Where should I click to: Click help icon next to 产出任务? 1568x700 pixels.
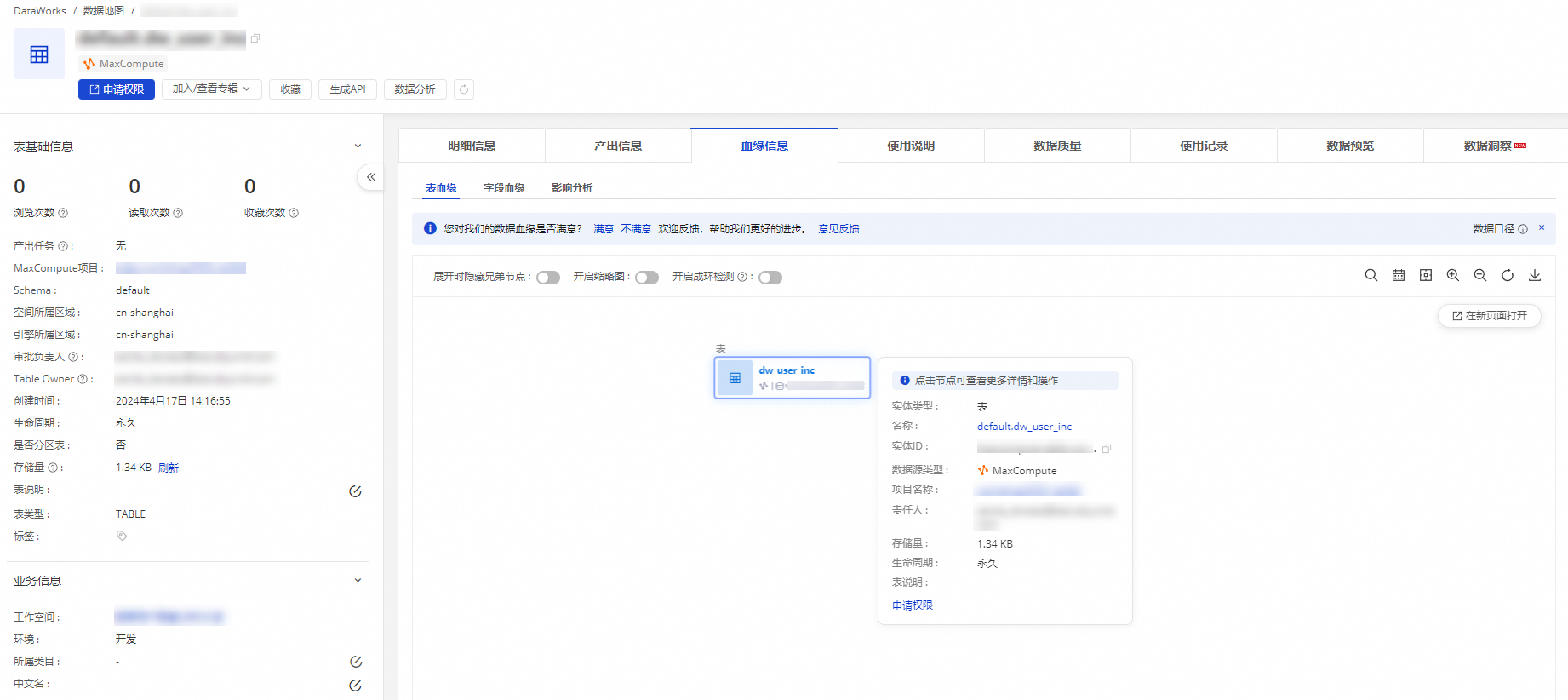[63, 246]
